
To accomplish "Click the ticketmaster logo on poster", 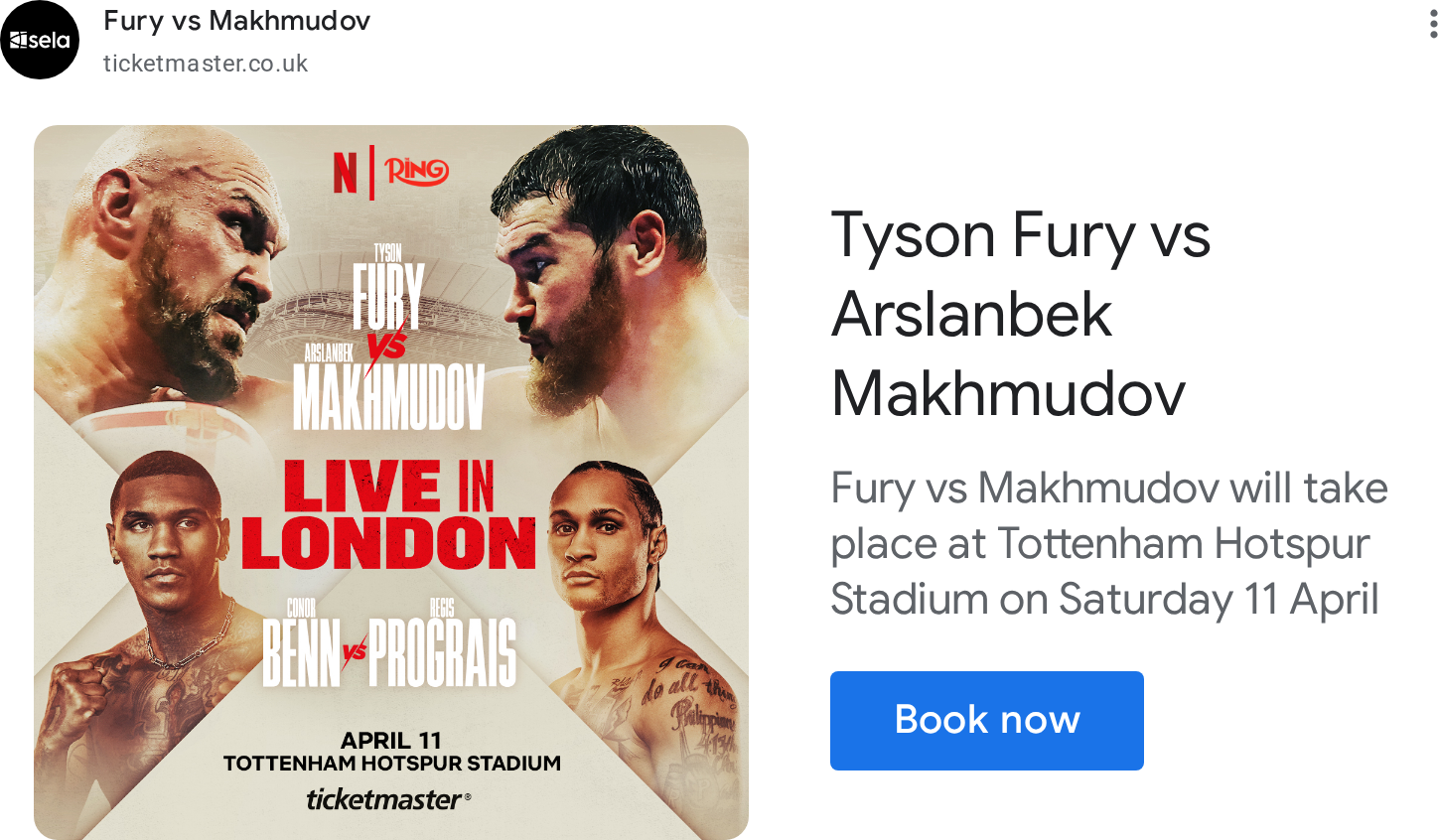I will click(388, 799).
